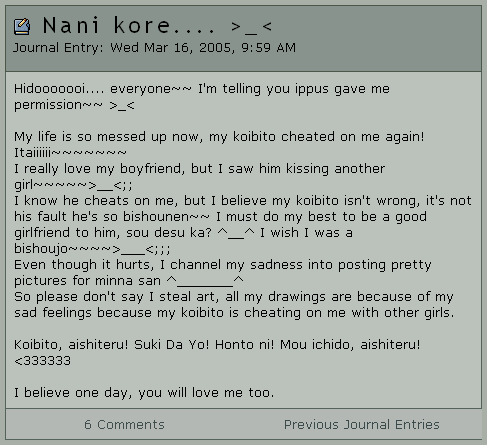Image resolution: width=487 pixels, height=445 pixels.
Task: Click the "I know he cheats on me" line
Action: coord(243,201)
